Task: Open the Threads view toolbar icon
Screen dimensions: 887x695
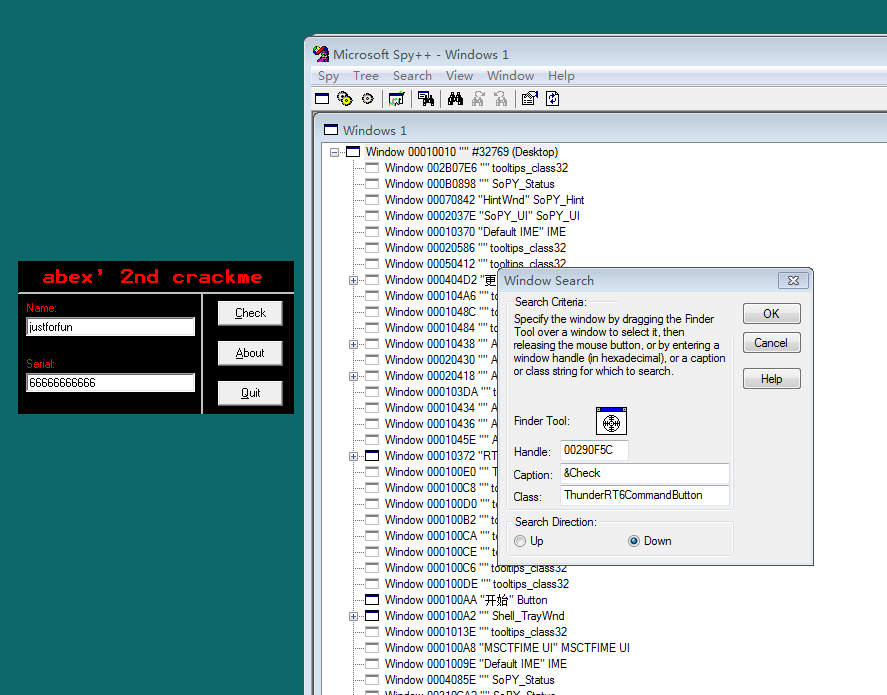Action: pyautogui.click(x=368, y=99)
